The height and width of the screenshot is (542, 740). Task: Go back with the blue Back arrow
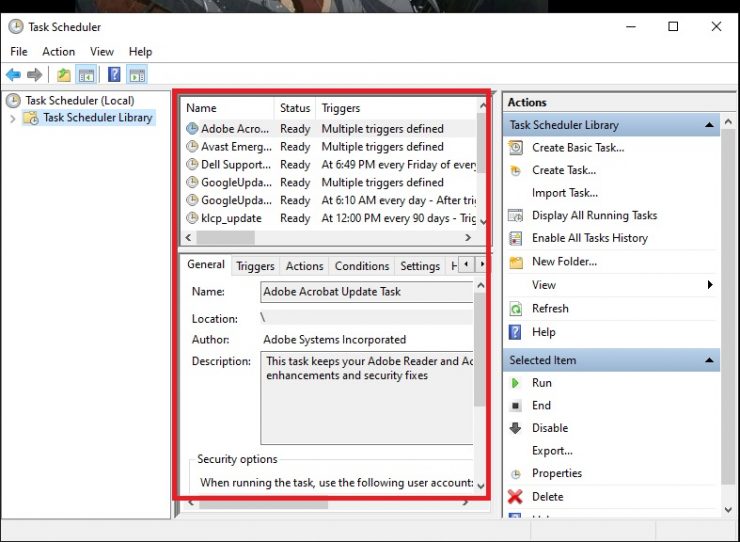tap(13, 75)
